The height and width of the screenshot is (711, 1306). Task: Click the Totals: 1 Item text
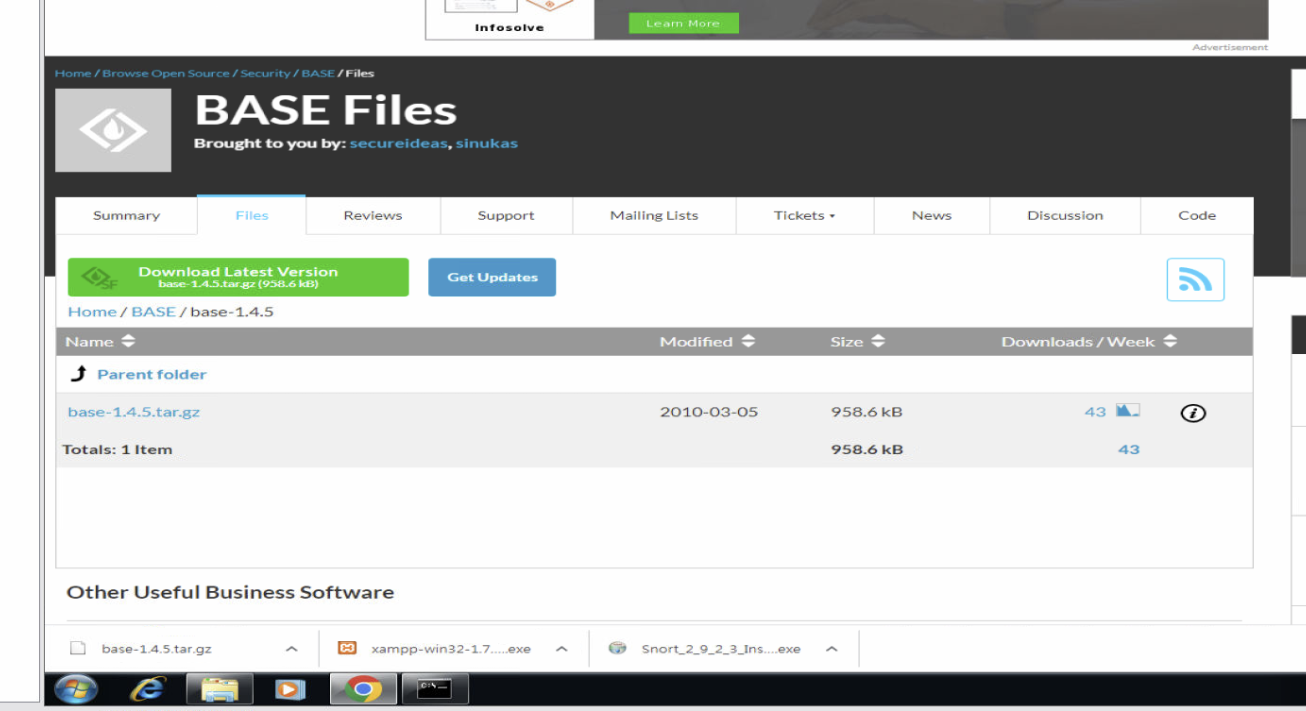(117, 449)
